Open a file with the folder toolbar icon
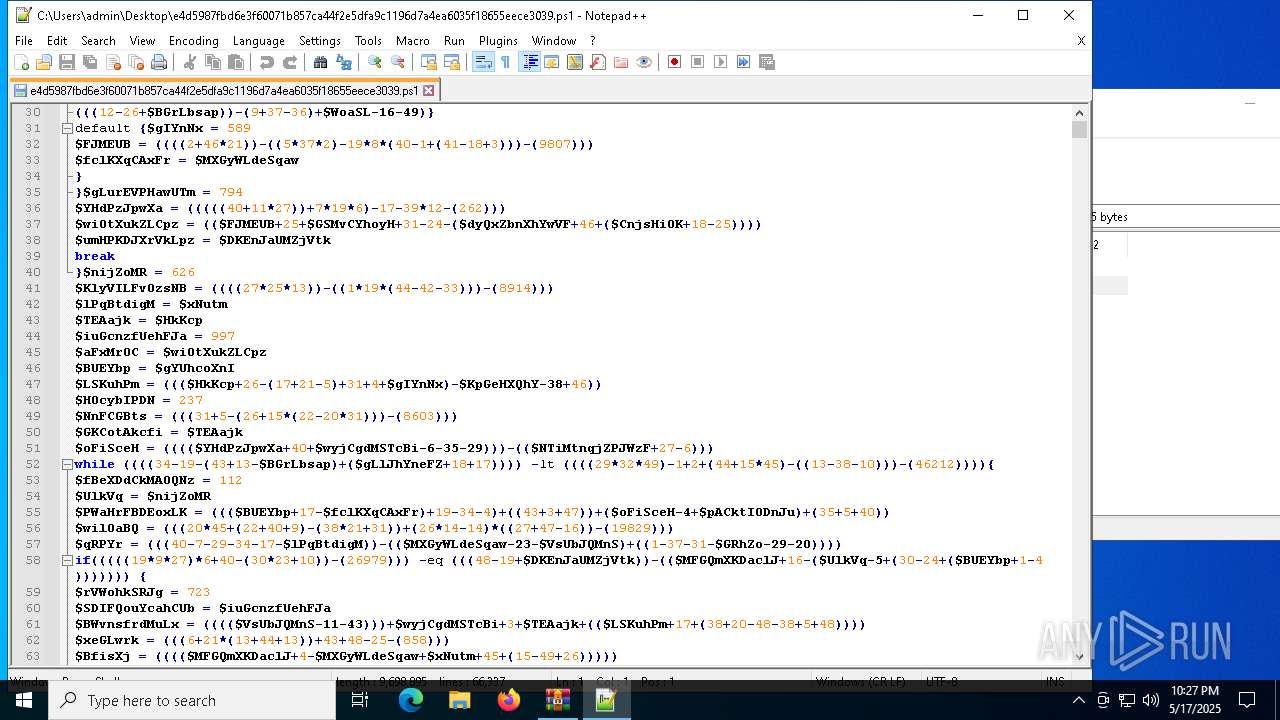The width and height of the screenshot is (1280, 720). point(44,62)
